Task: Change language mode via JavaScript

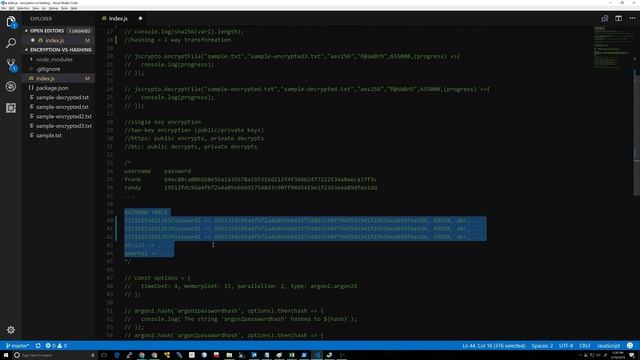Action: pos(608,346)
